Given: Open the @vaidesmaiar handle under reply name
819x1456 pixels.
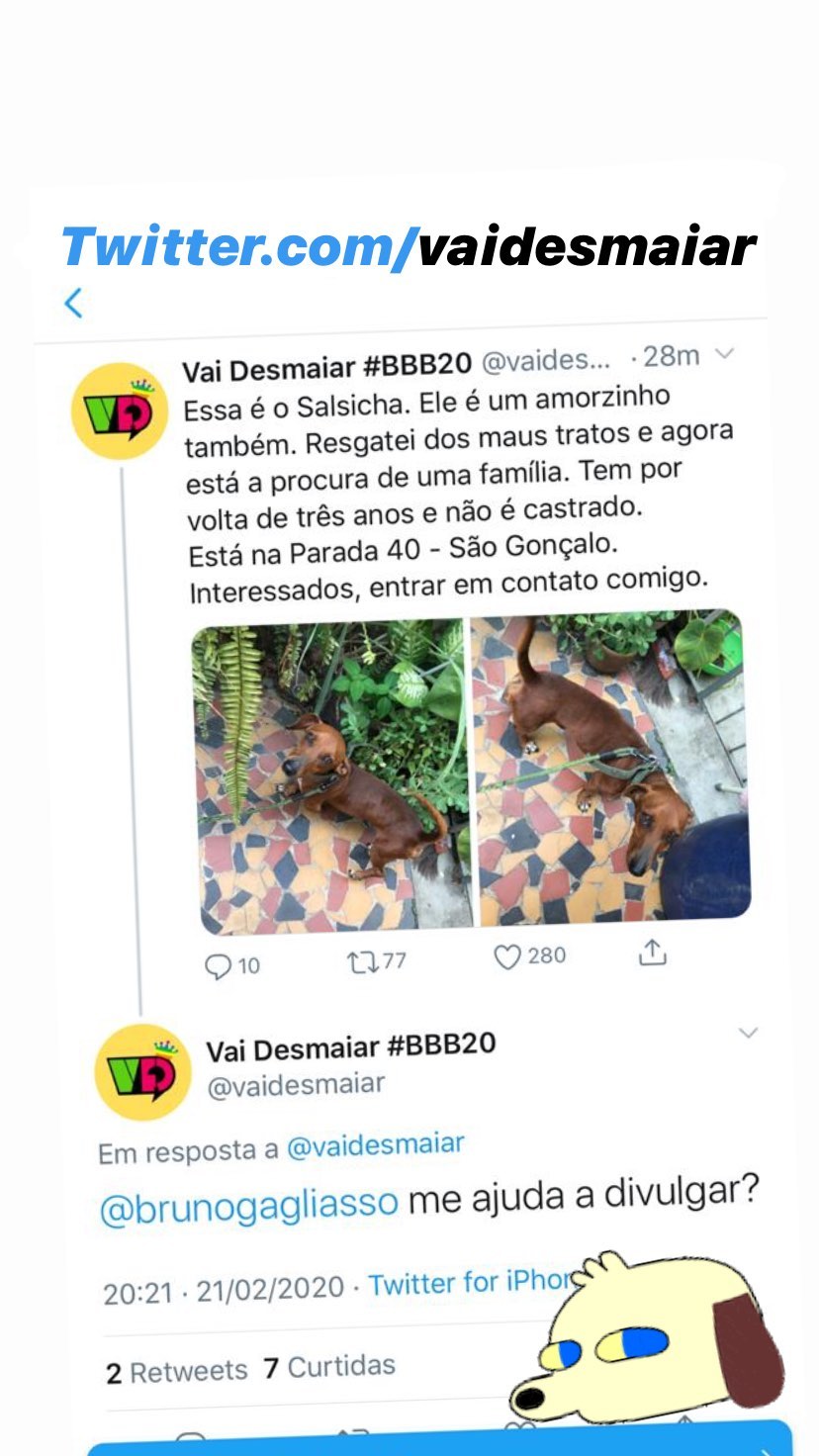Looking at the screenshot, I should [295, 1085].
